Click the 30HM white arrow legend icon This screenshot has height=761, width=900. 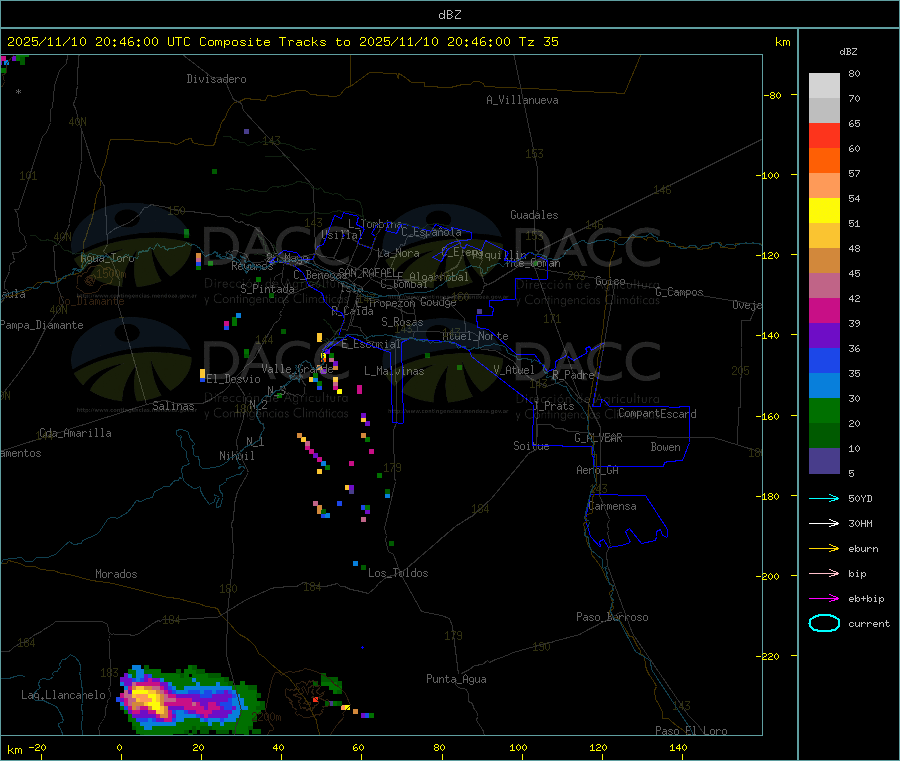tap(824, 523)
